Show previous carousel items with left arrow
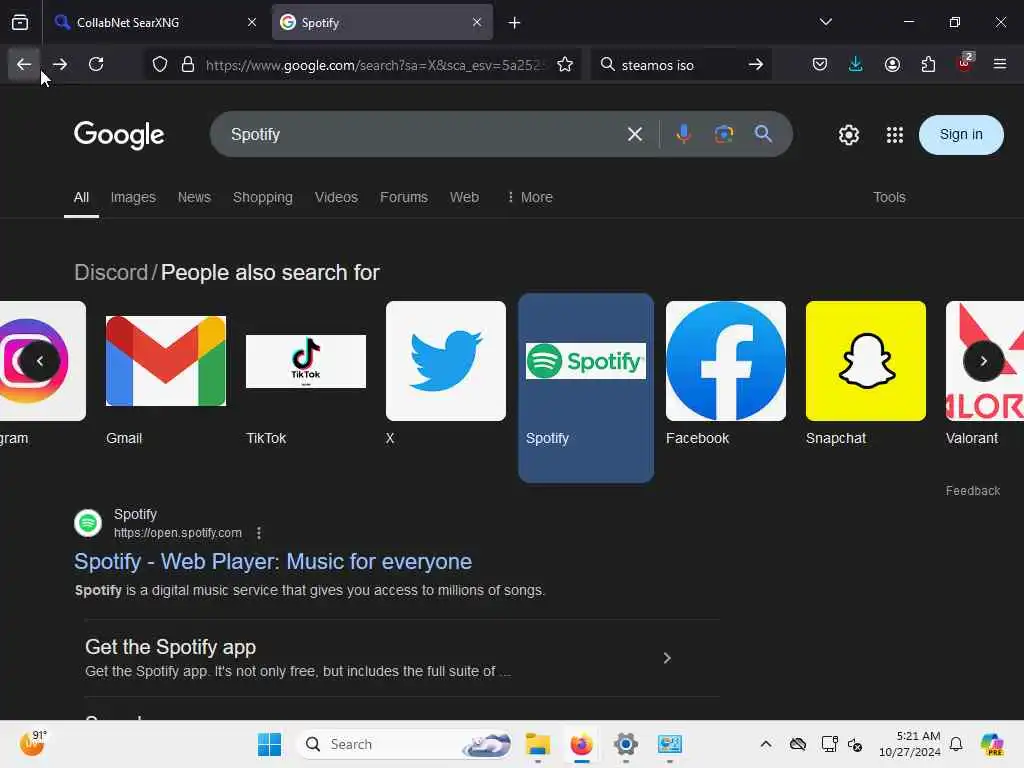The image size is (1024, 768). pyautogui.click(x=40, y=361)
